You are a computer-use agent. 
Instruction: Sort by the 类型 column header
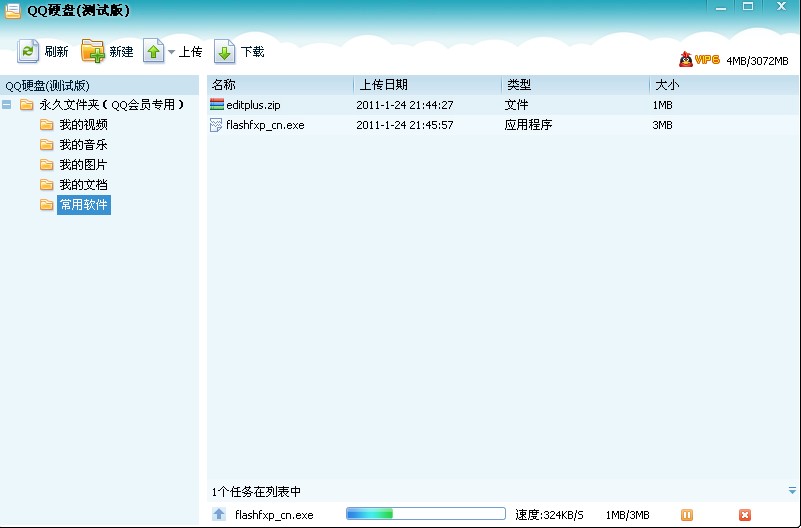[x=575, y=85]
